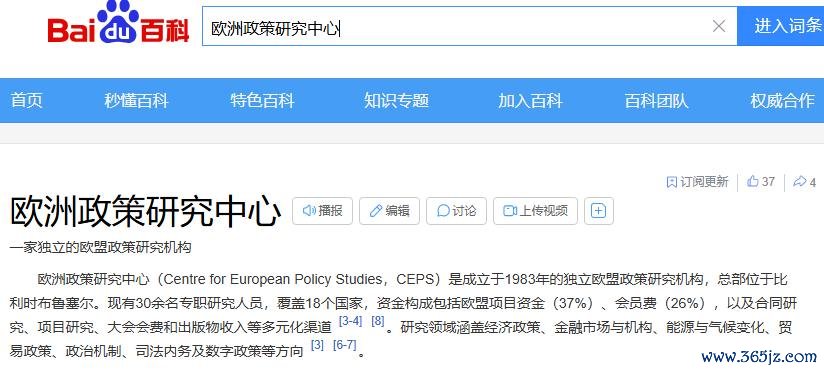Click the 编辑 pencil button

(389, 211)
